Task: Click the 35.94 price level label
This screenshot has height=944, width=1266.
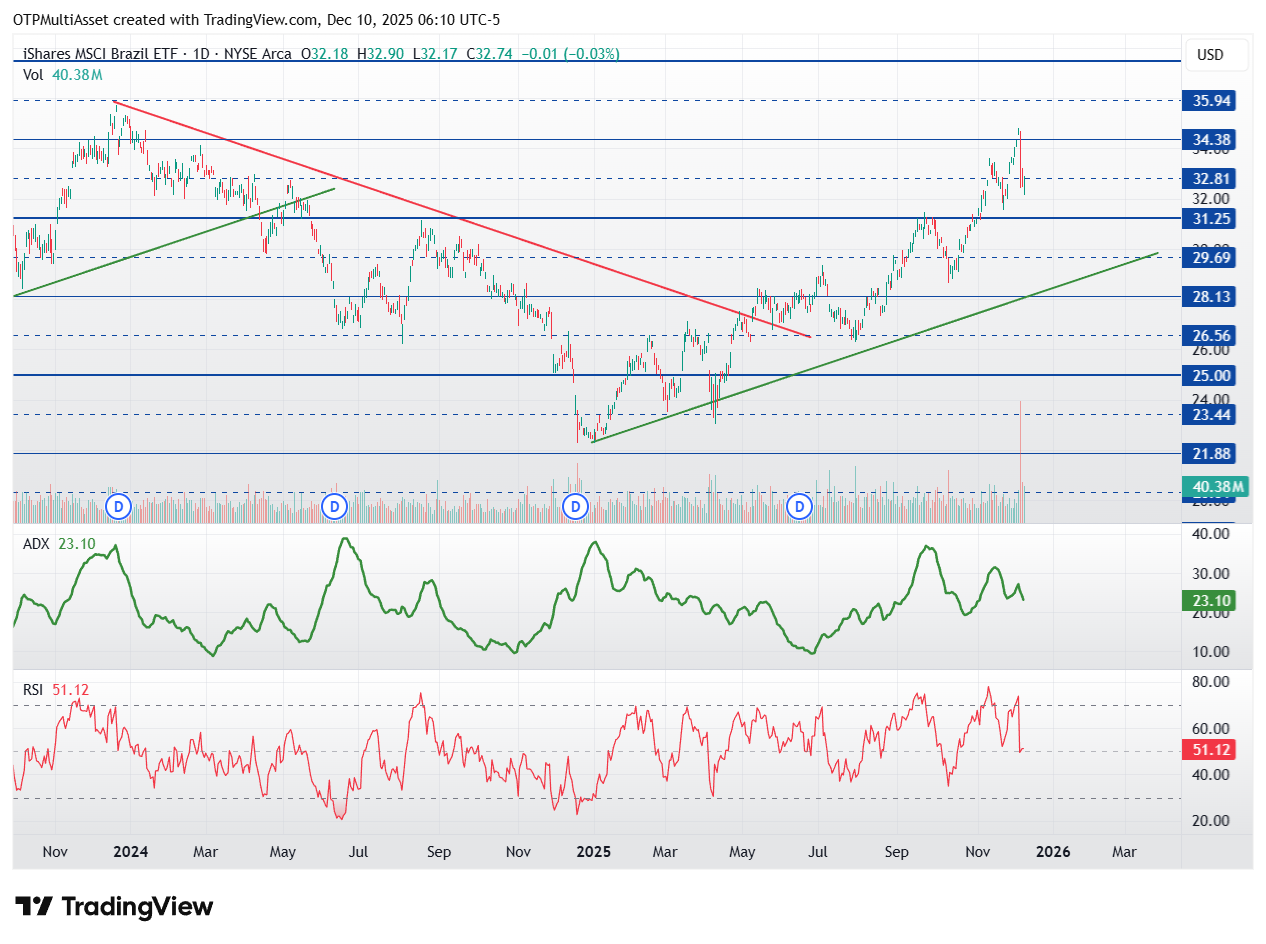Action: pos(1209,100)
